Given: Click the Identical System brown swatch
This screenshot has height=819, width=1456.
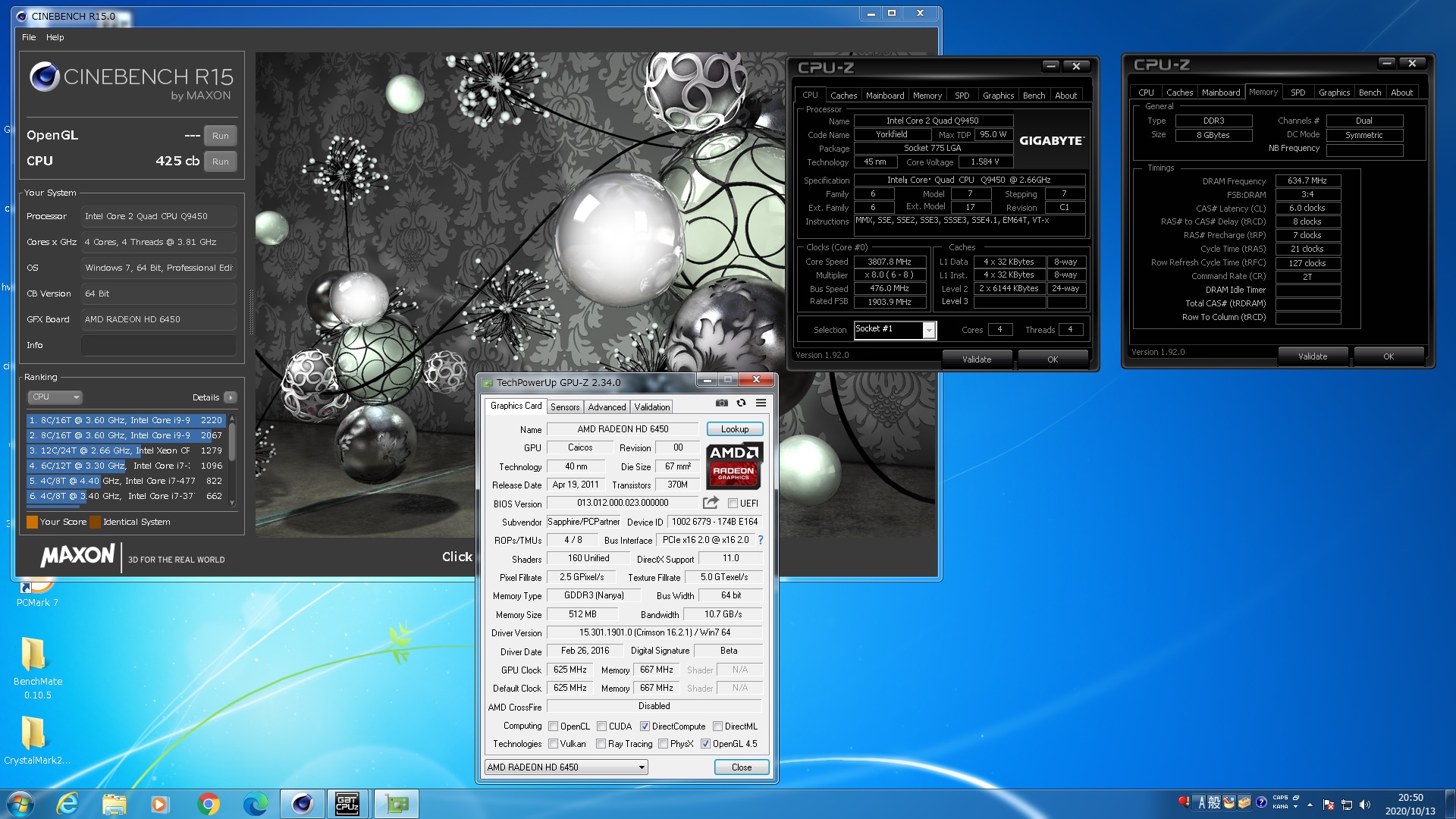Looking at the screenshot, I should click(95, 522).
